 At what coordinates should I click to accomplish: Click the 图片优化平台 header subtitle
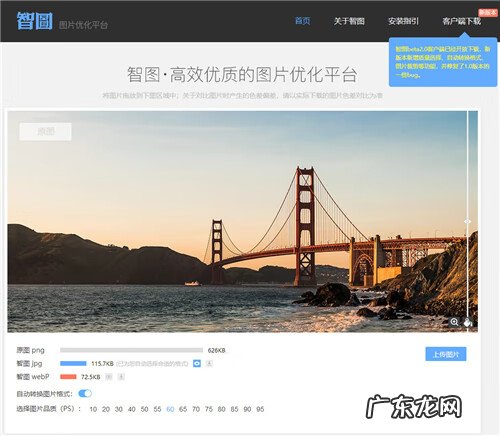(x=83, y=25)
